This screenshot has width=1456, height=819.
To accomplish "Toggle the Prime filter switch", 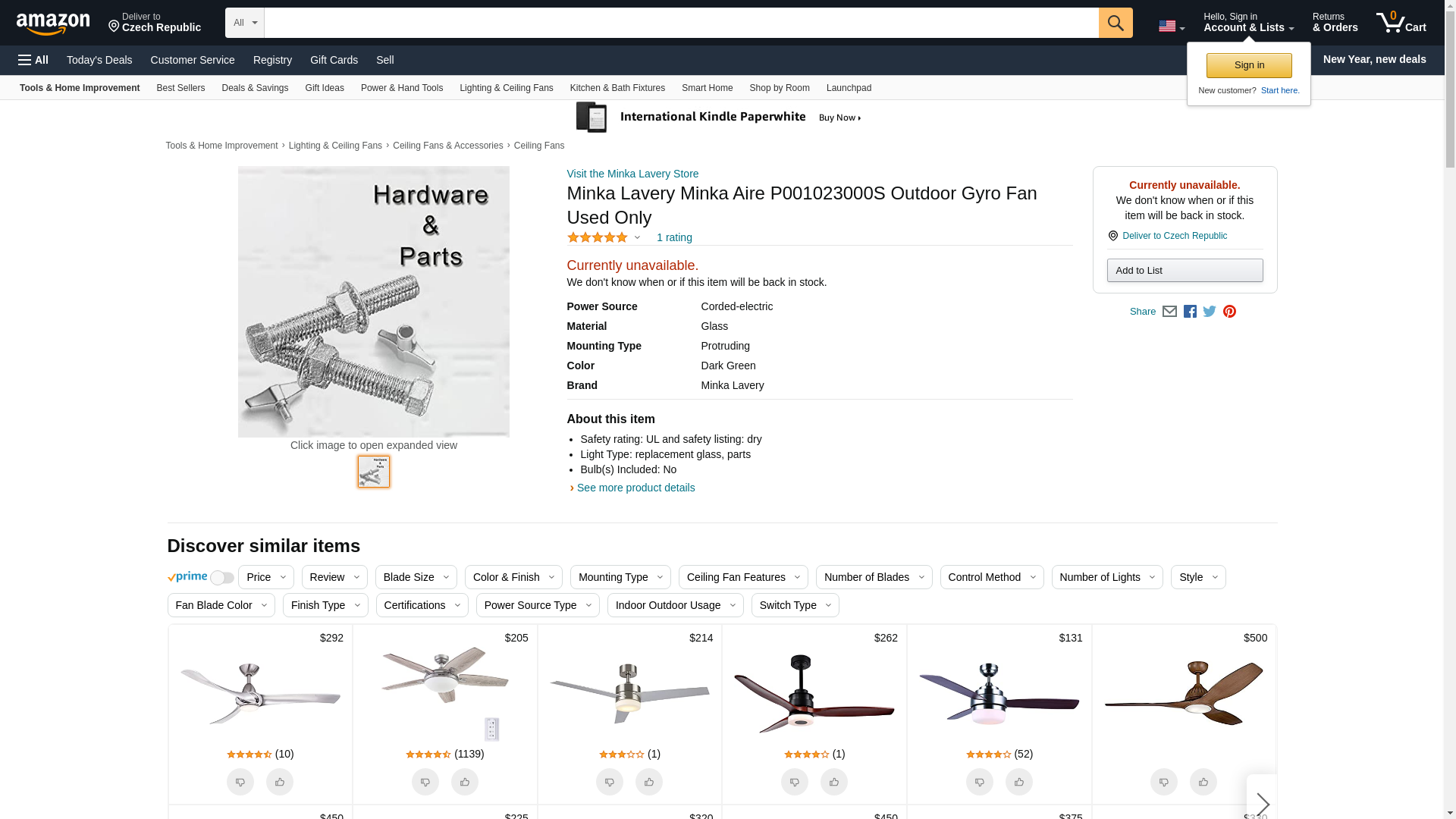I will 221,578.
